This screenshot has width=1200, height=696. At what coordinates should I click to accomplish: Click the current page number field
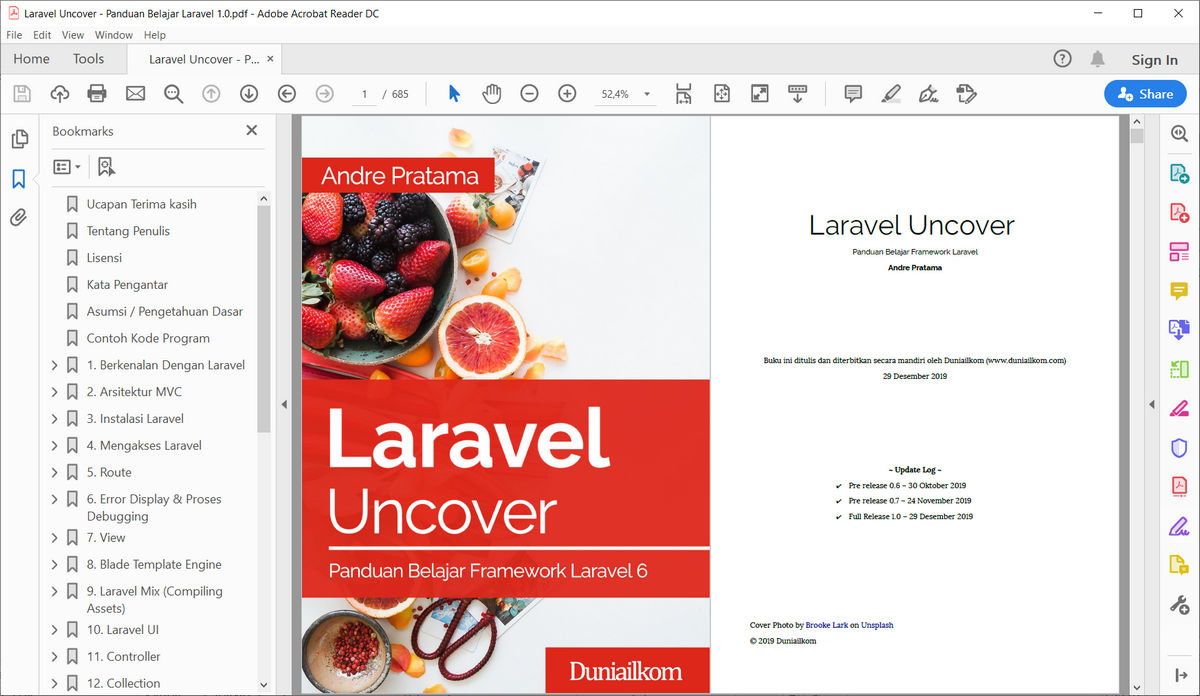click(364, 94)
